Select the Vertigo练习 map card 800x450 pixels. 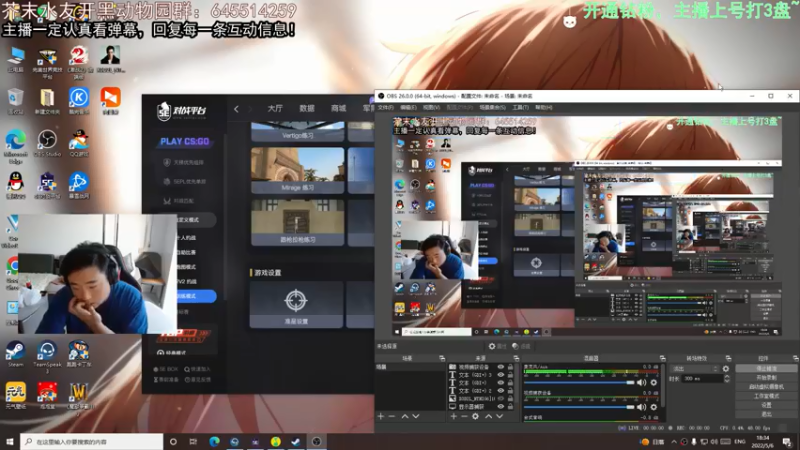(x=297, y=131)
